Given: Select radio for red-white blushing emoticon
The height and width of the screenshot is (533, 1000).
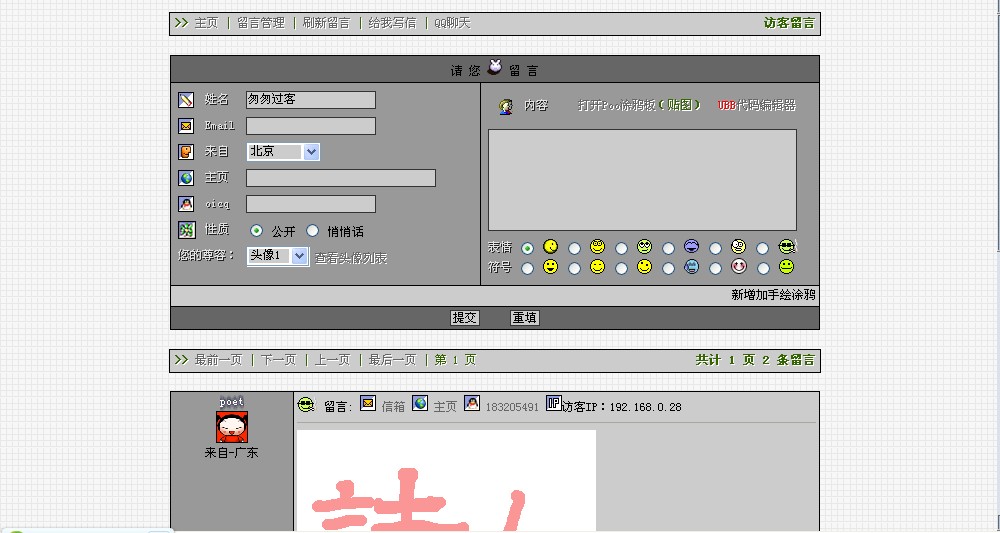Looking at the screenshot, I should point(716,268).
